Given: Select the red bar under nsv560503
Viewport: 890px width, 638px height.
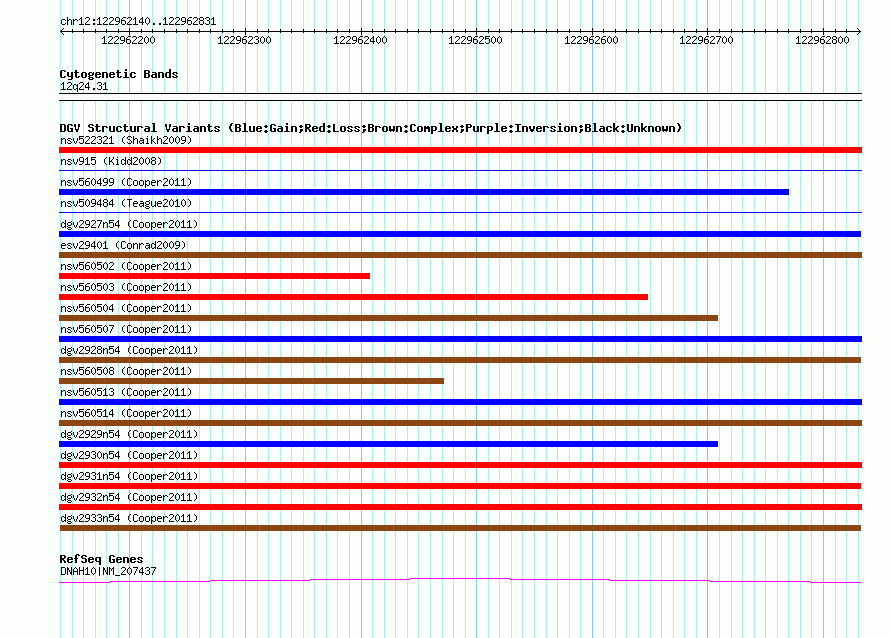Looking at the screenshot, I should [x=354, y=297].
